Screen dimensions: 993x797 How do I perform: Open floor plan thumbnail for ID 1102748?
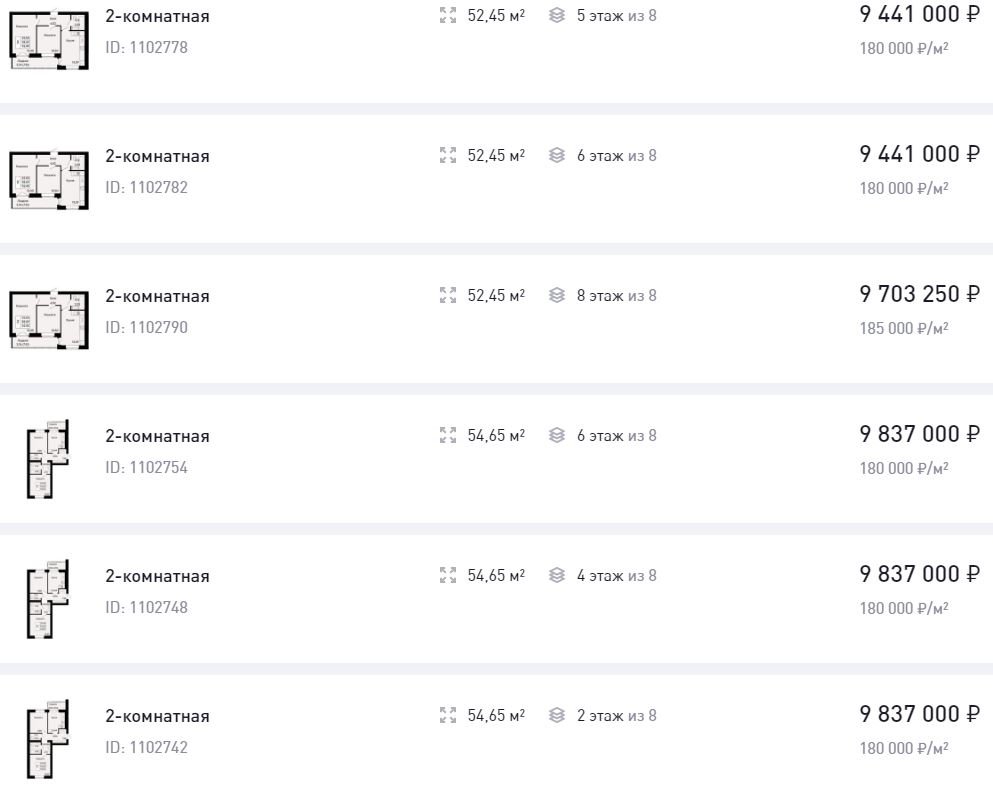tap(47, 599)
